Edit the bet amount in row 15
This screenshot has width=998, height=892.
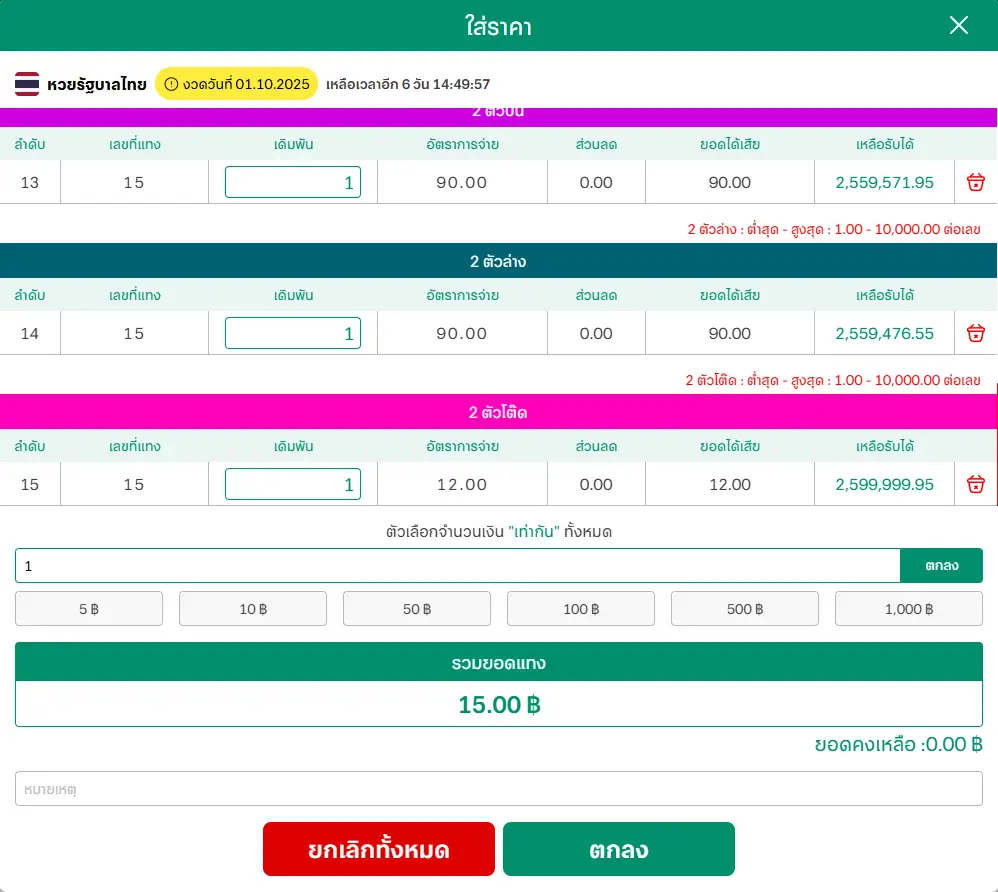pyautogui.click(x=293, y=484)
